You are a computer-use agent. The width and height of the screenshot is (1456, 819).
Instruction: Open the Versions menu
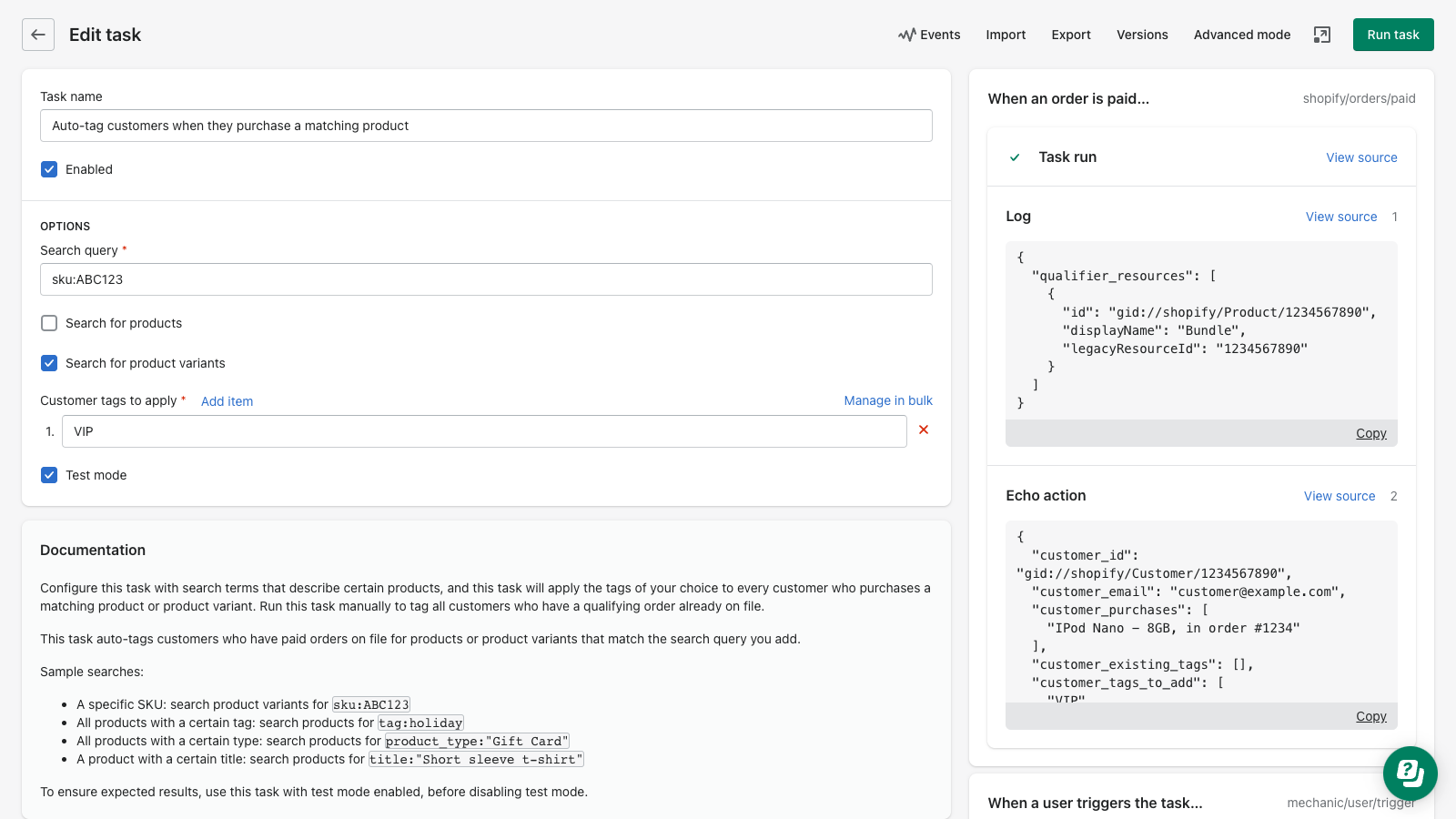pos(1142,35)
